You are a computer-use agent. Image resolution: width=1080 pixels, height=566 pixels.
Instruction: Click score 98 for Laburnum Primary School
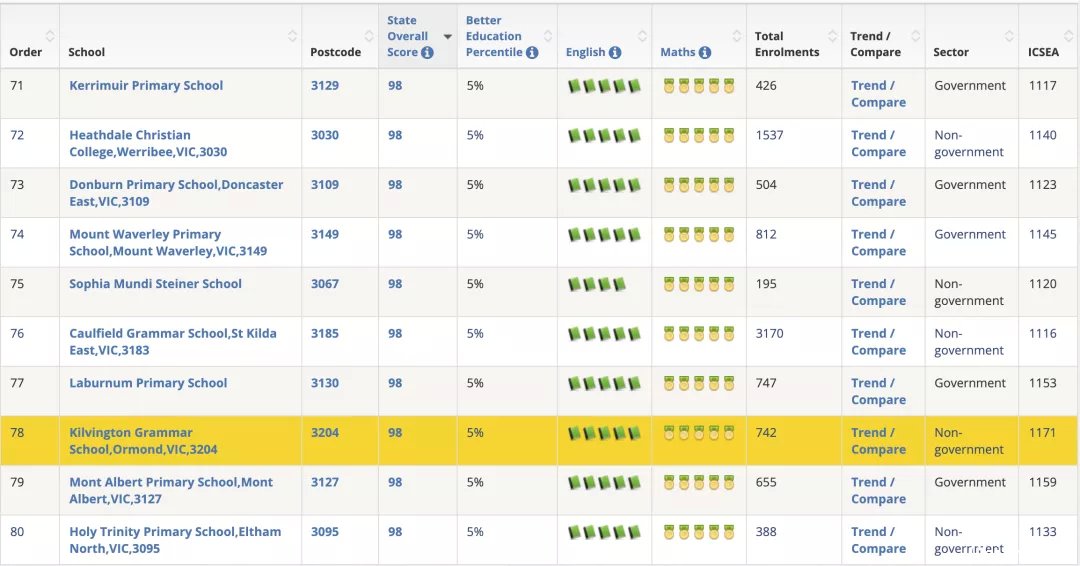click(395, 383)
